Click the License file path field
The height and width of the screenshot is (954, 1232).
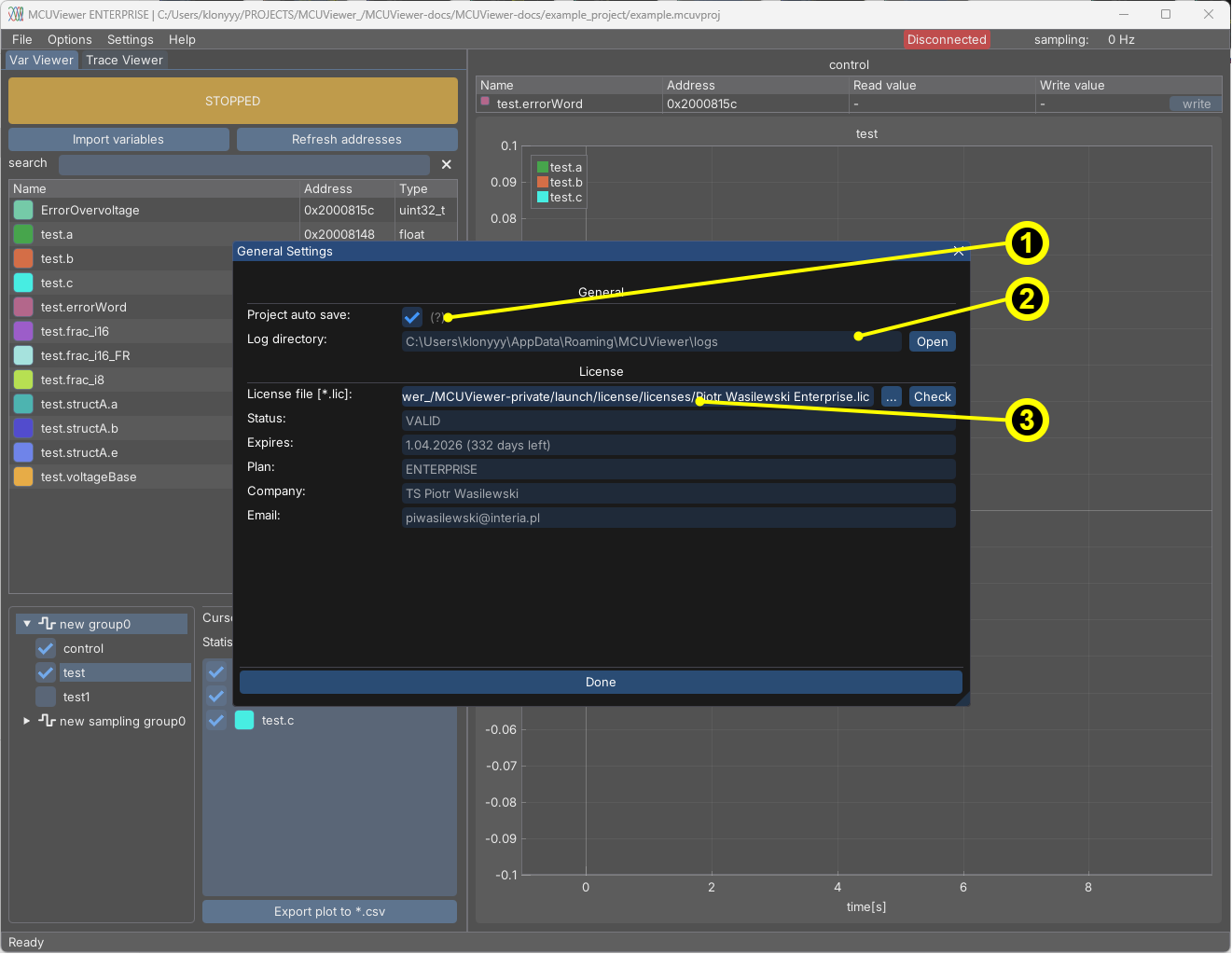[638, 396]
